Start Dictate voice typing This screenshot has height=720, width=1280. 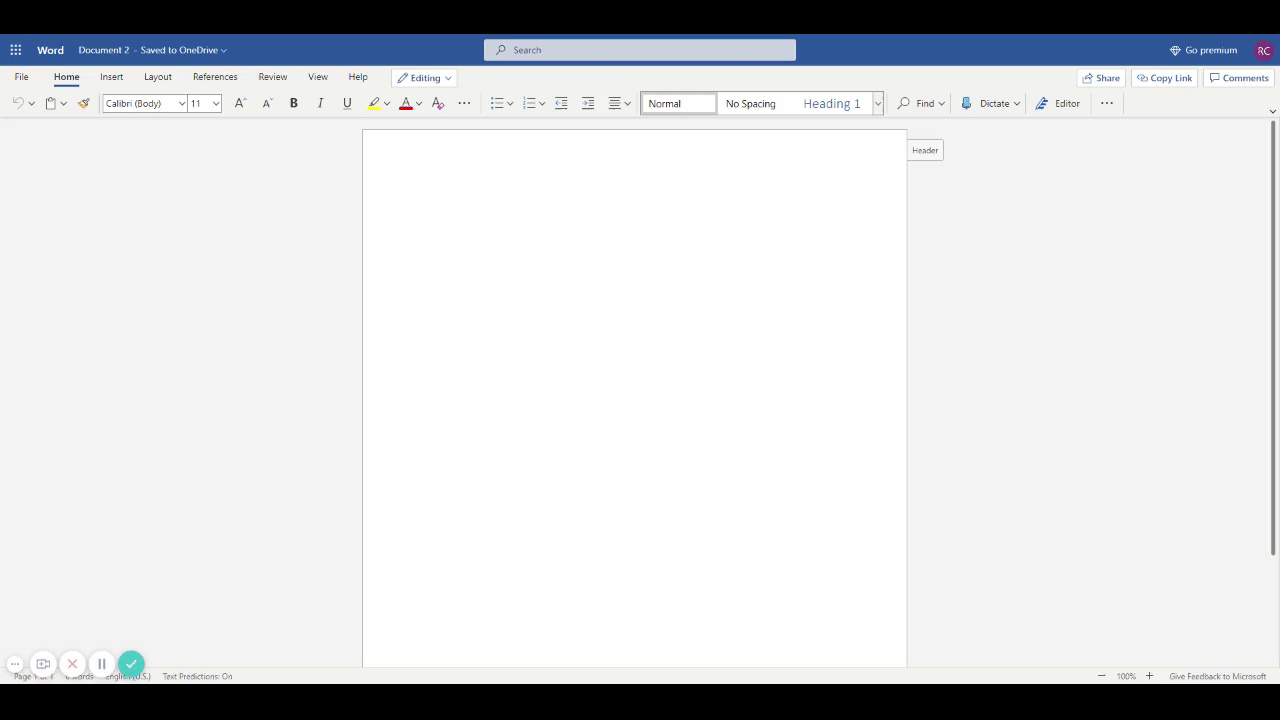[985, 103]
